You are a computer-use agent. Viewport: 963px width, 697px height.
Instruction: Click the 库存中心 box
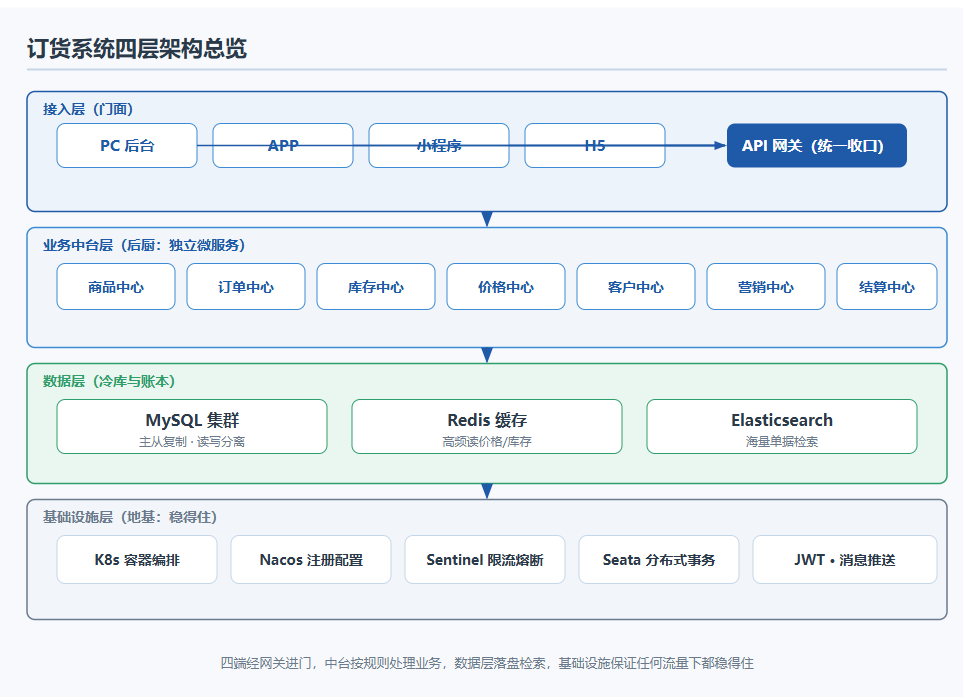pyautogui.click(x=376, y=287)
